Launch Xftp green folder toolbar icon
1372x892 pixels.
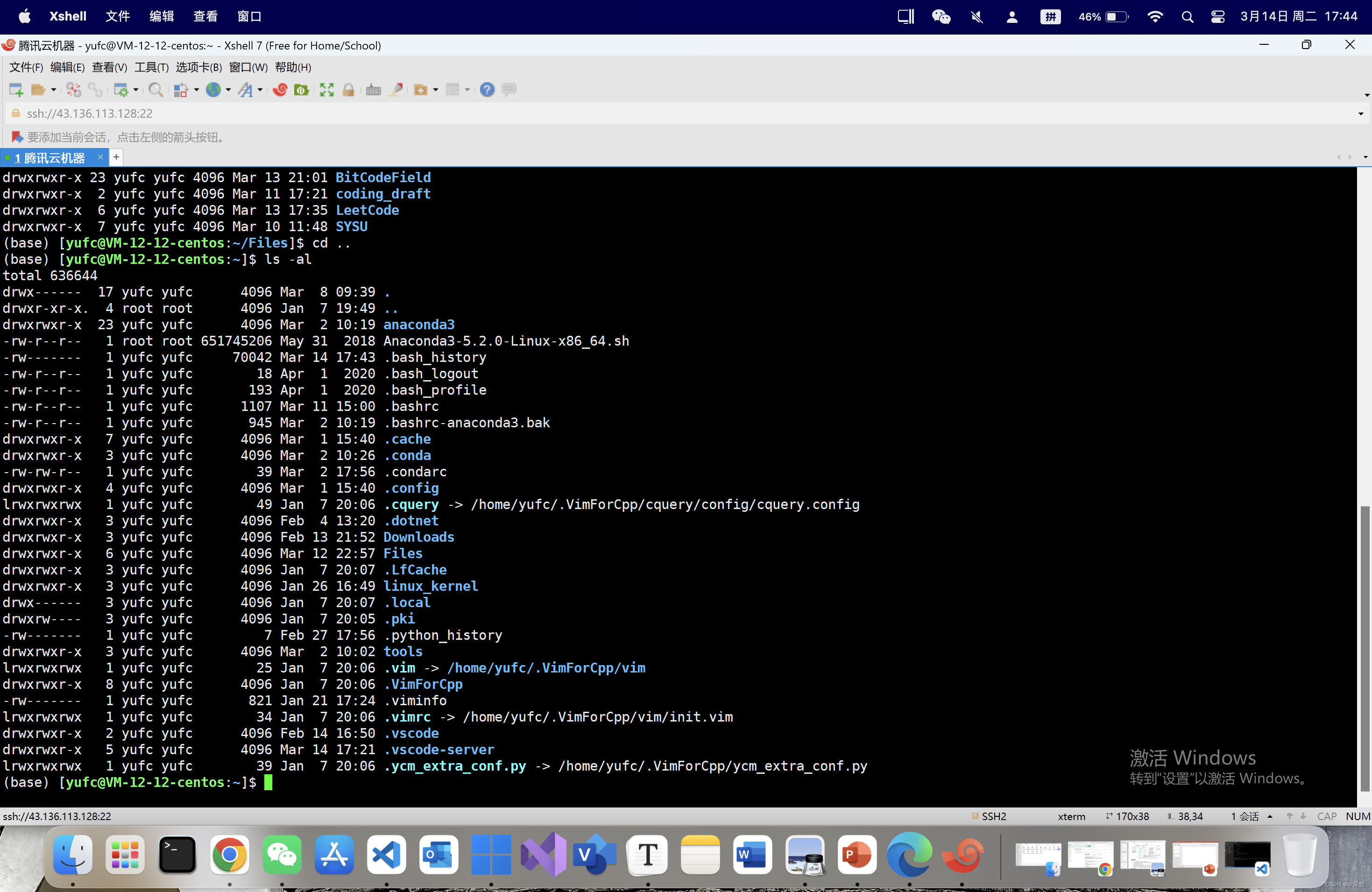point(302,89)
